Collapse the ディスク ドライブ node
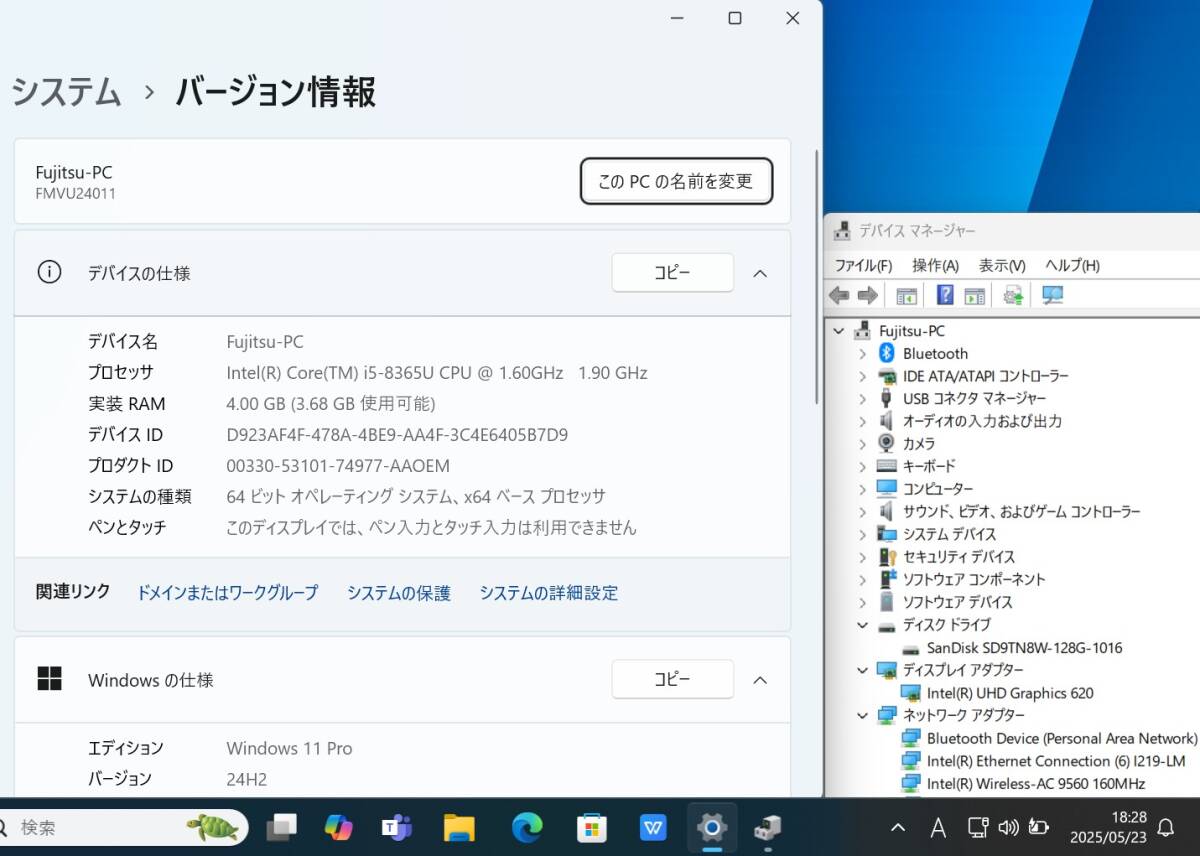This screenshot has width=1200, height=856. [862, 625]
